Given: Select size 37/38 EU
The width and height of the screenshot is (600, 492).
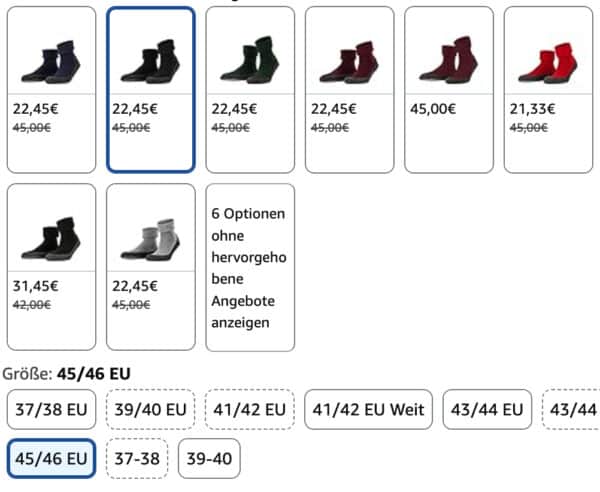Looking at the screenshot, I should coord(51,409).
